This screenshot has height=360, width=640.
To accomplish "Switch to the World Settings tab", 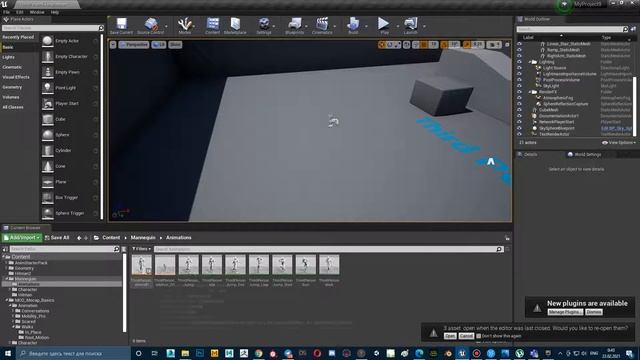I will (x=584, y=154).
